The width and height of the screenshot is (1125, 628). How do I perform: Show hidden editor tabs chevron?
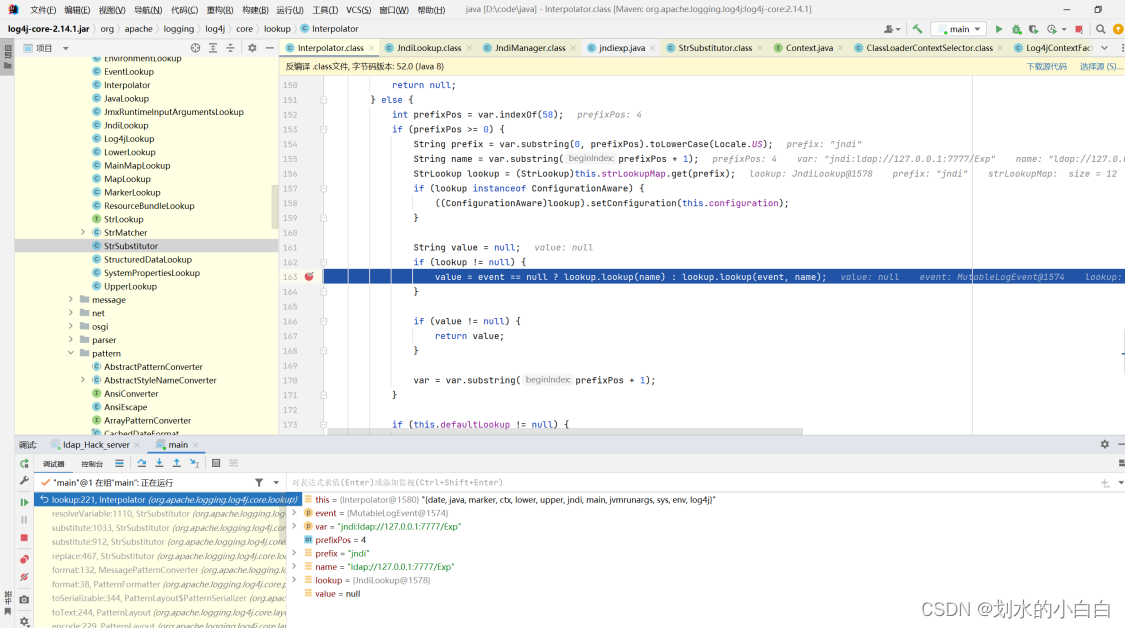click(1104, 48)
